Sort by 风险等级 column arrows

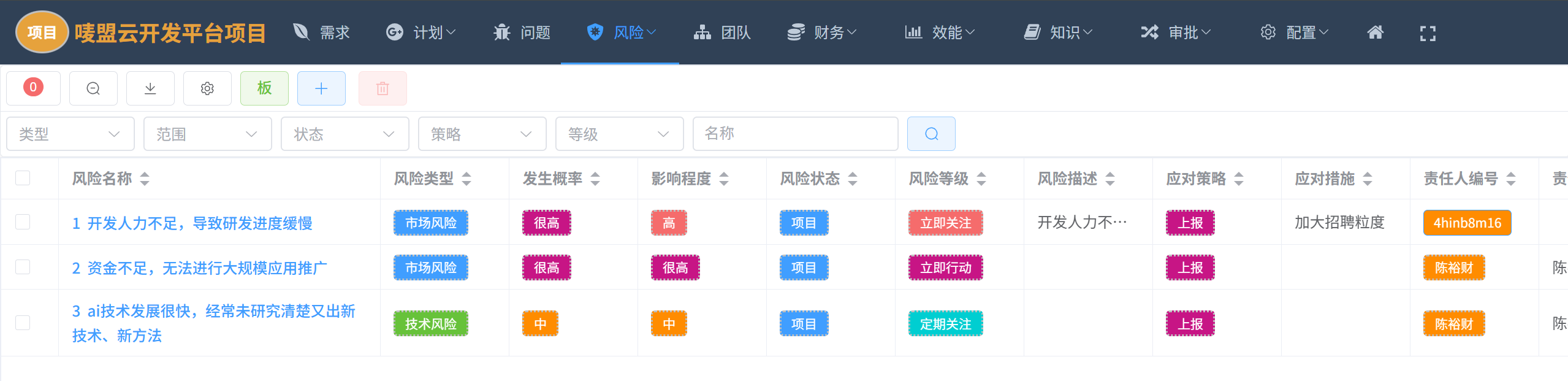click(981, 179)
